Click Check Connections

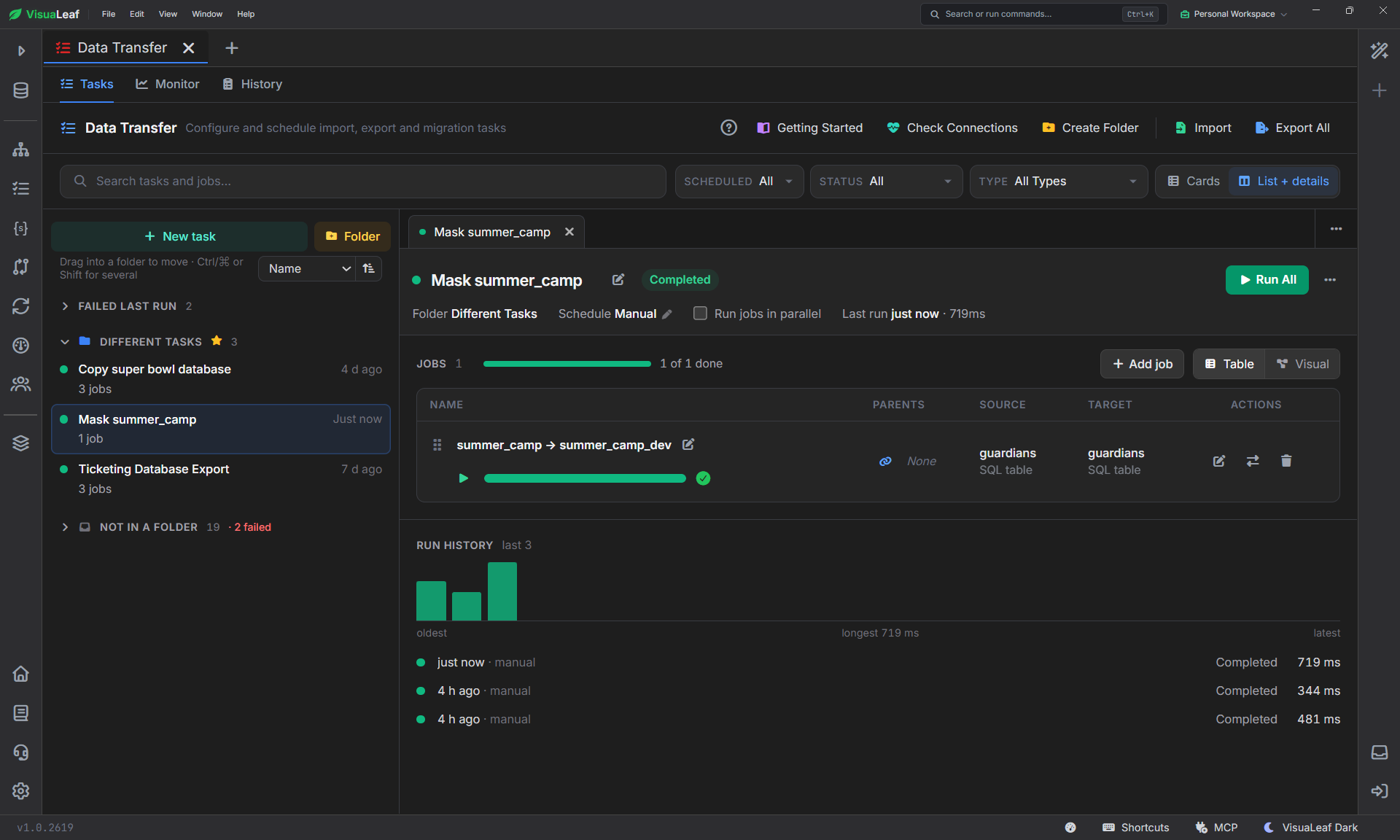952,128
